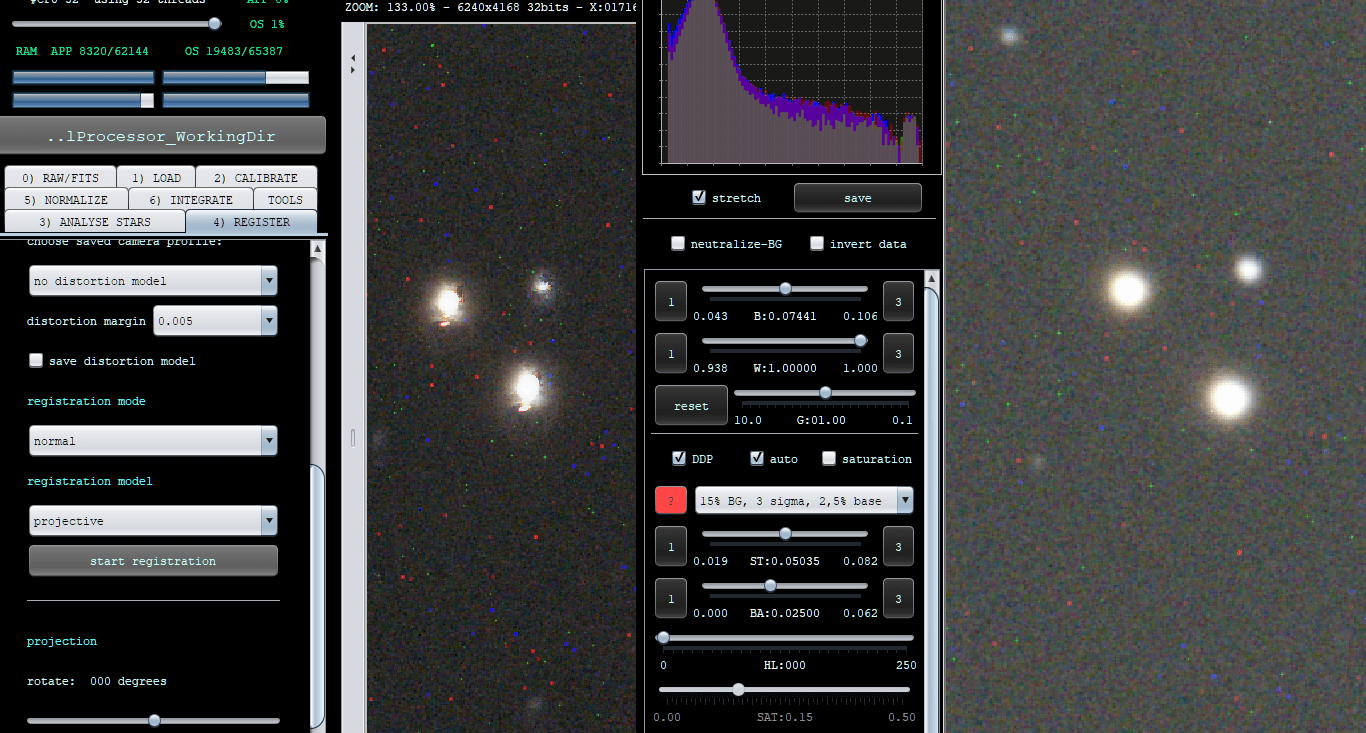Click the W white point slider
This screenshot has width=1366, height=733.
tap(785, 341)
